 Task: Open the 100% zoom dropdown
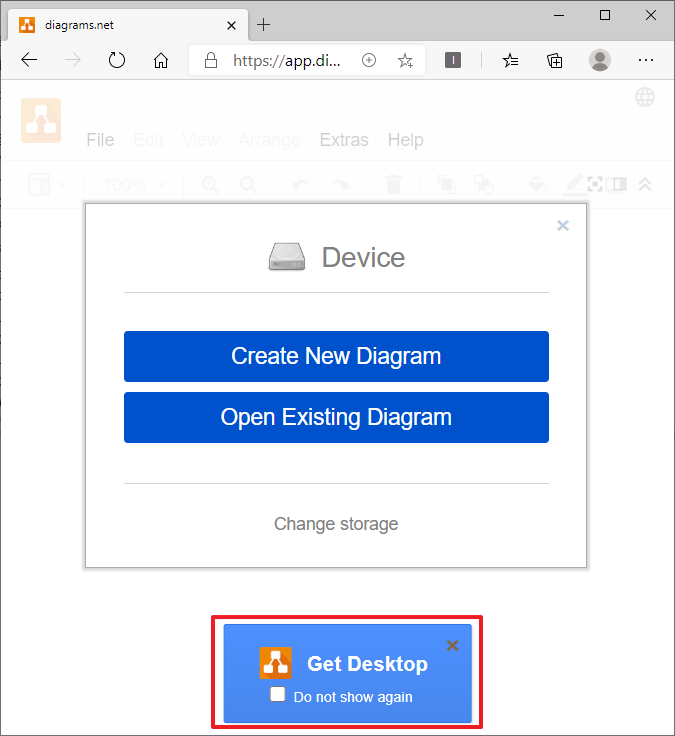click(134, 184)
